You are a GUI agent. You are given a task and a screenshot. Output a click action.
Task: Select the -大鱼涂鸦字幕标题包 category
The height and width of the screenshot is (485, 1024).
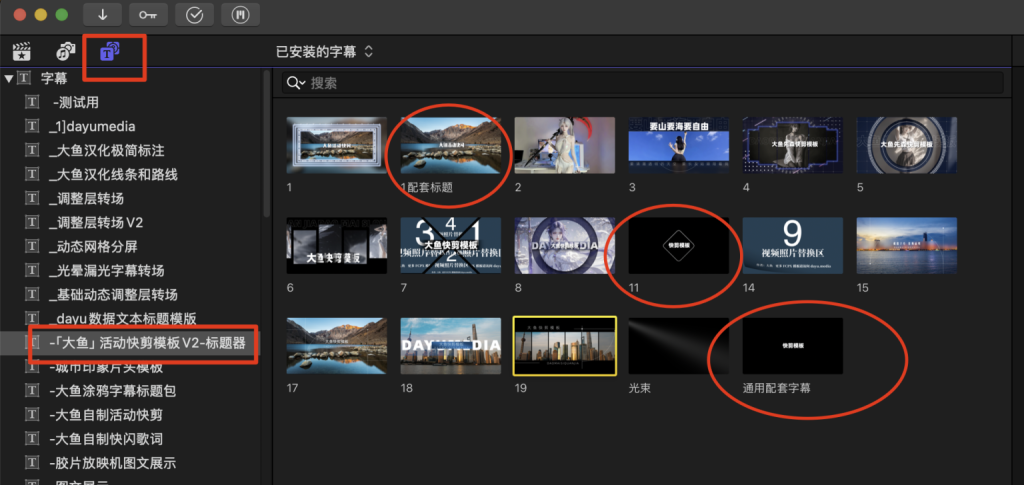112,390
